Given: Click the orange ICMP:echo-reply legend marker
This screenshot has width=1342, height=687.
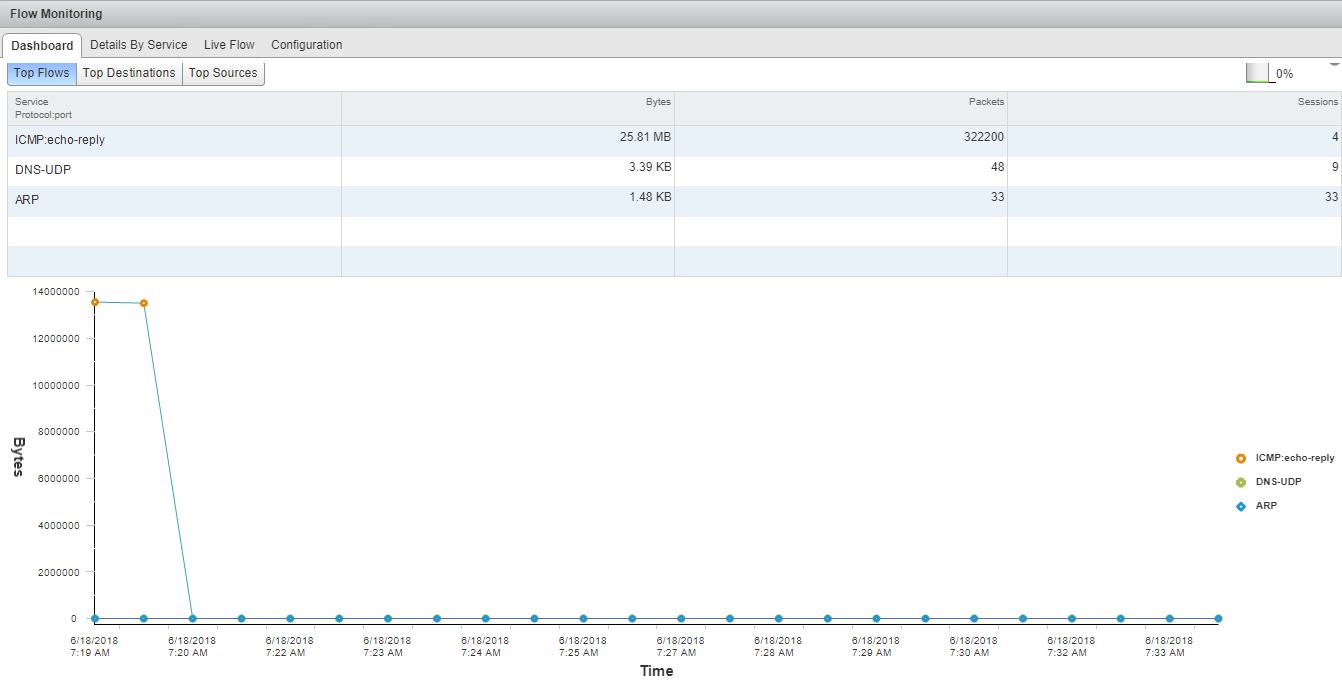Looking at the screenshot, I should pyautogui.click(x=1241, y=458).
